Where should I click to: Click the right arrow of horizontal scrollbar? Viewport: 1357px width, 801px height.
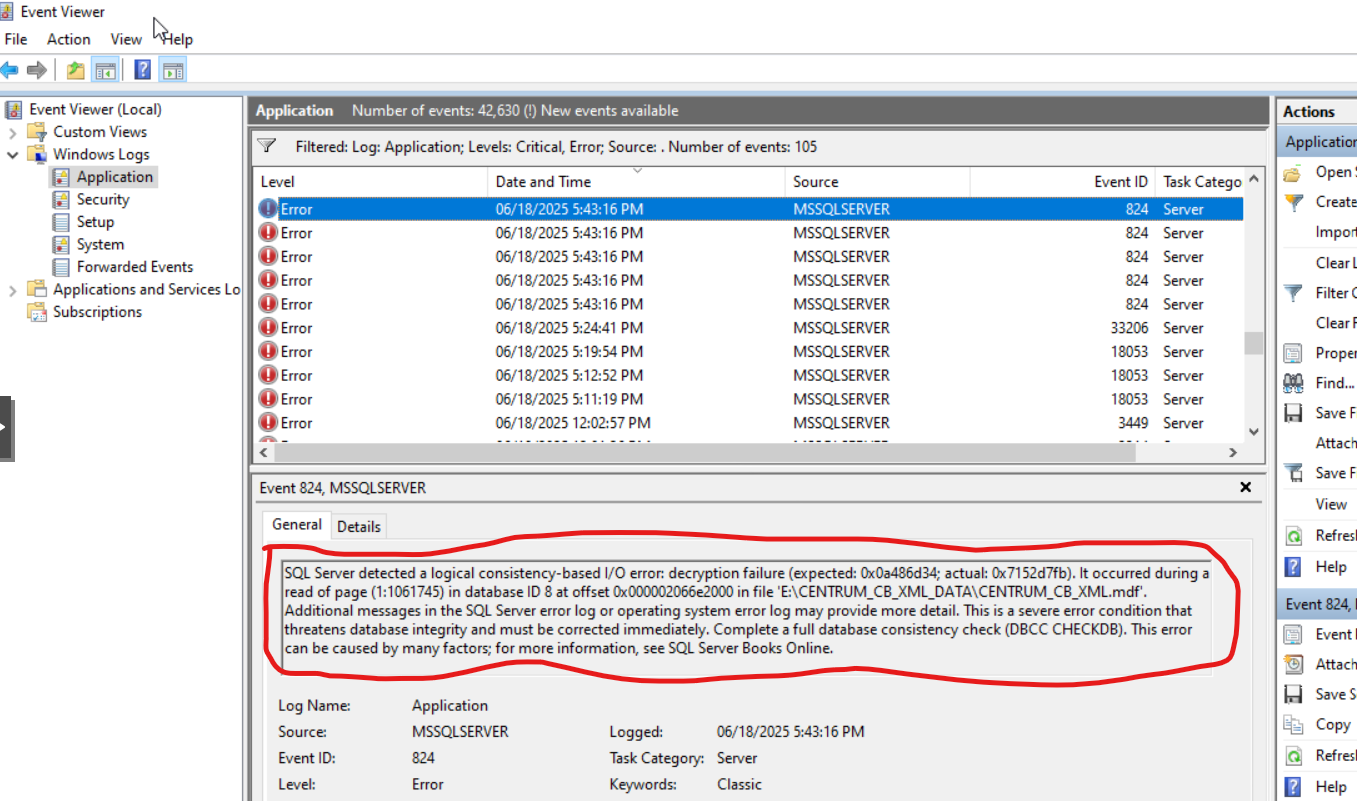[x=1234, y=453]
